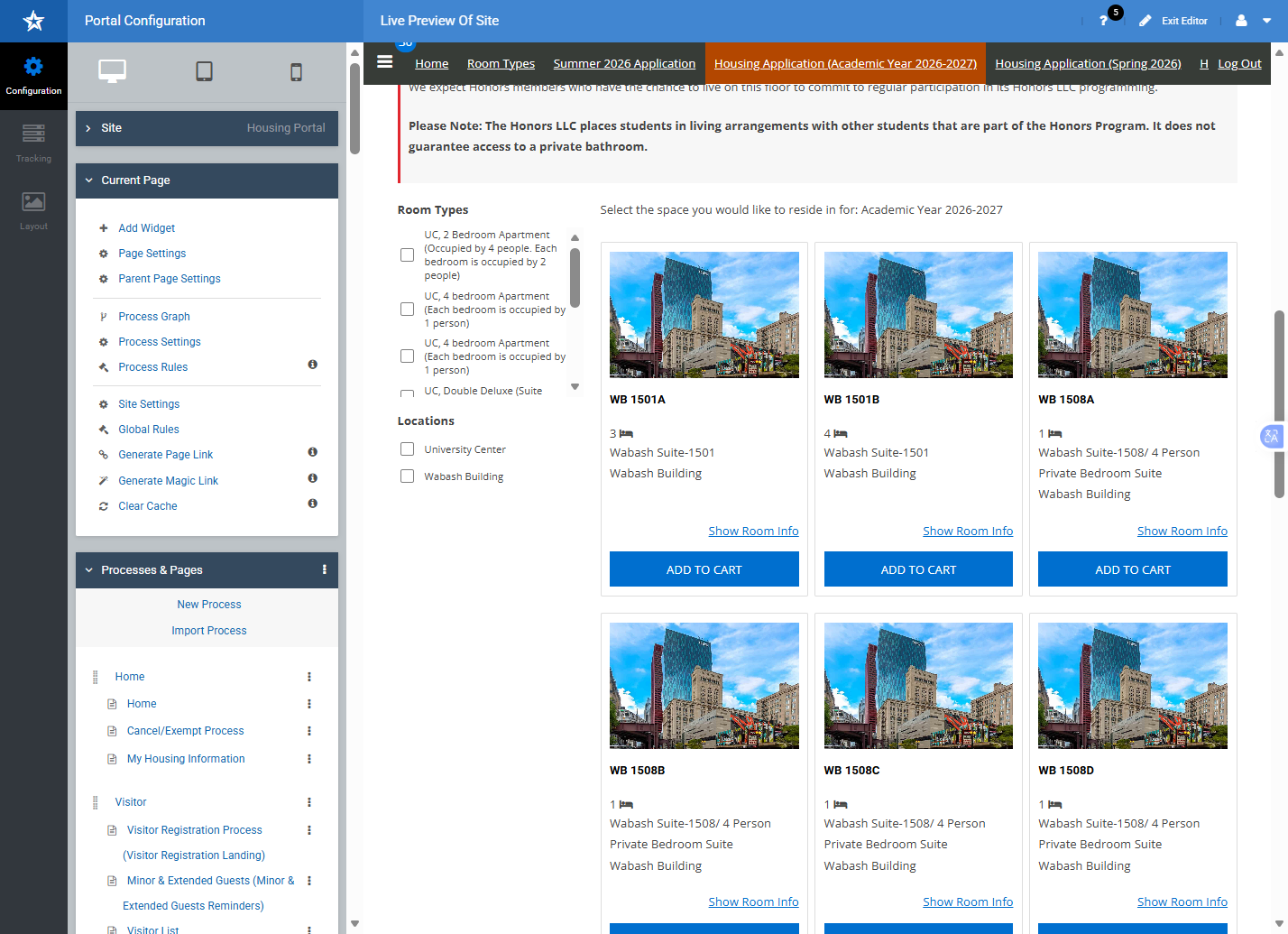Open kebab menu for Home process group
This screenshot has height=934, width=1288.
pos(309,677)
